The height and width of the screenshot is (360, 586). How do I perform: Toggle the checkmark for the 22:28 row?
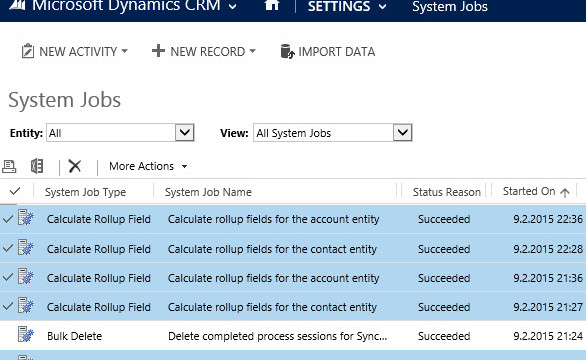(8, 248)
